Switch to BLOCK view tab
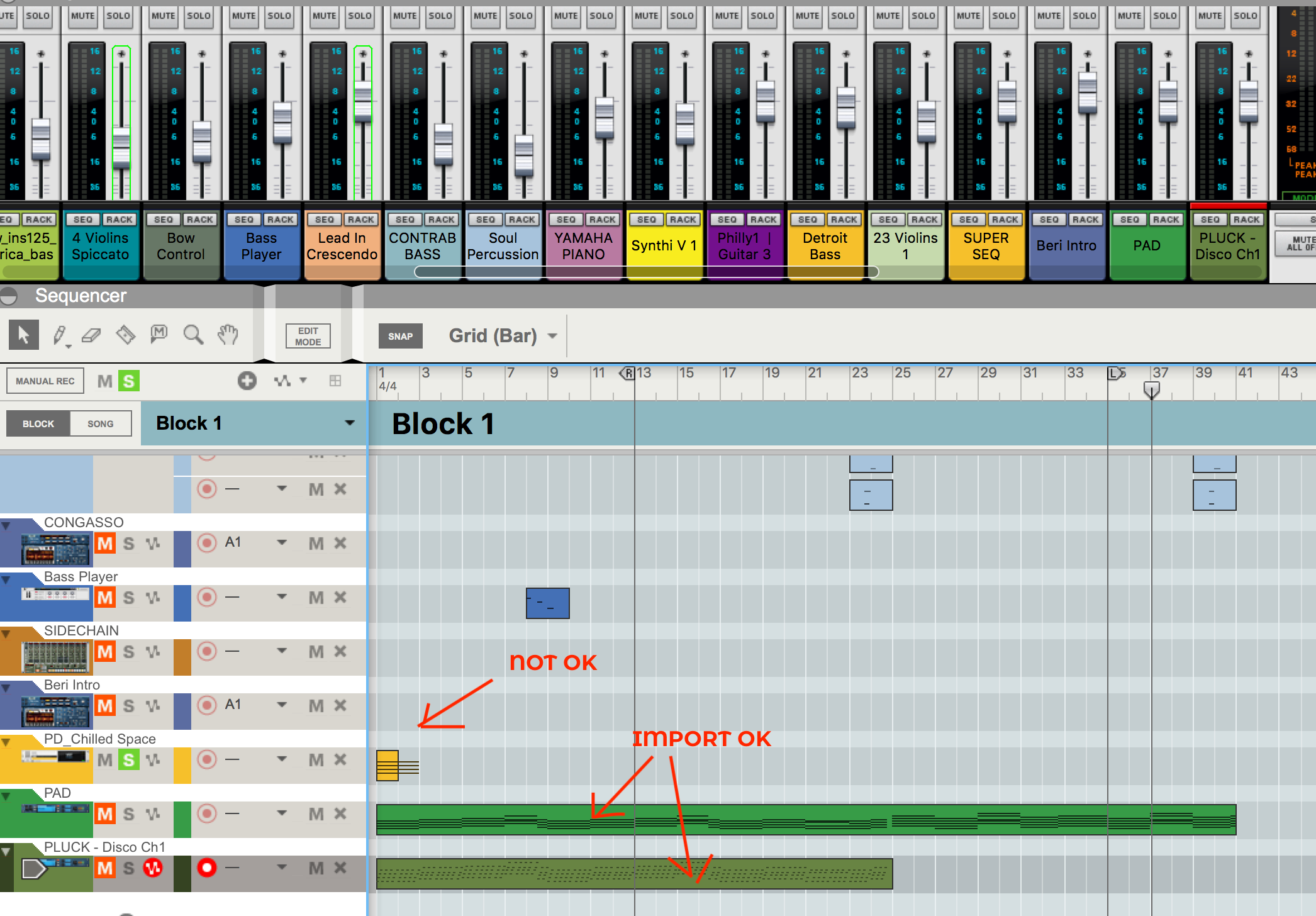The height and width of the screenshot is (916, 1316). point(38,423)
